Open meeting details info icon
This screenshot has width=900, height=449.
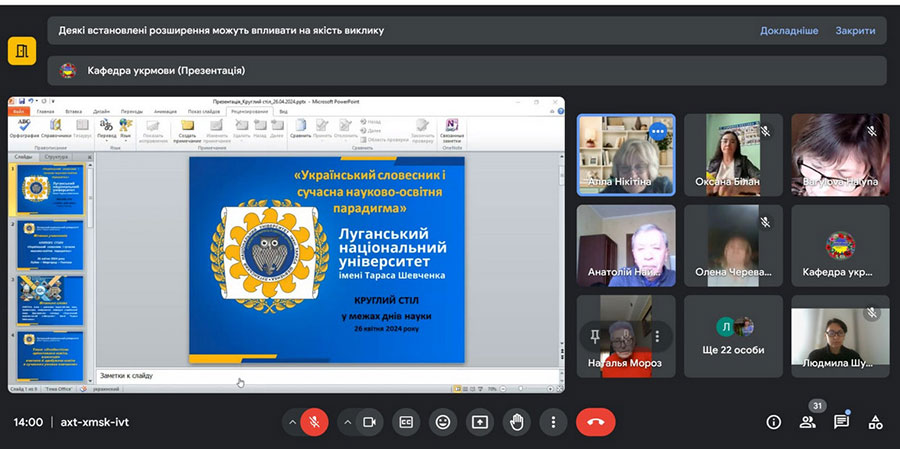(x=773, y=422)
